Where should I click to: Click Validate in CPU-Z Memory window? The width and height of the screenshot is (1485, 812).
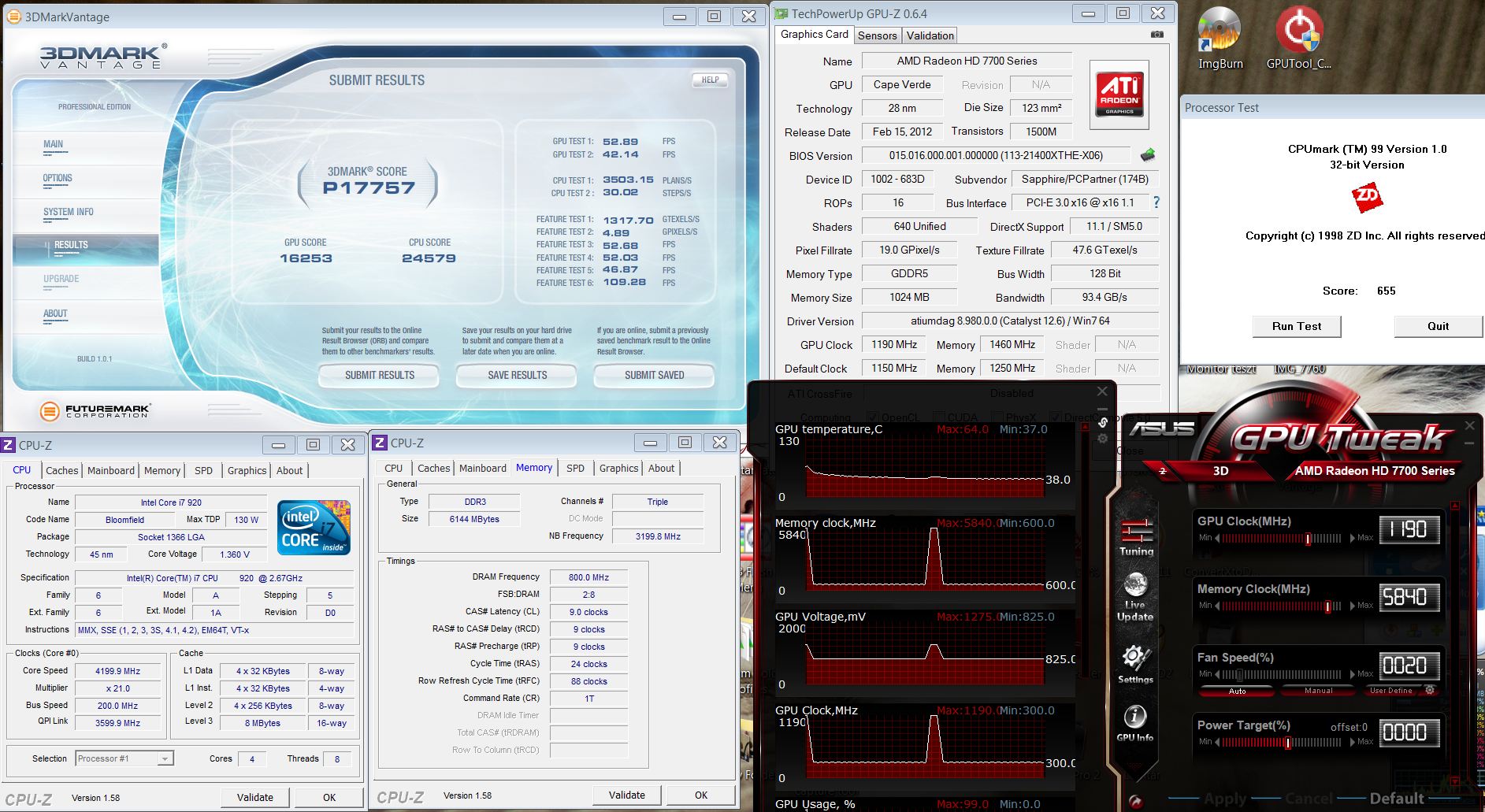click(627, 795)
